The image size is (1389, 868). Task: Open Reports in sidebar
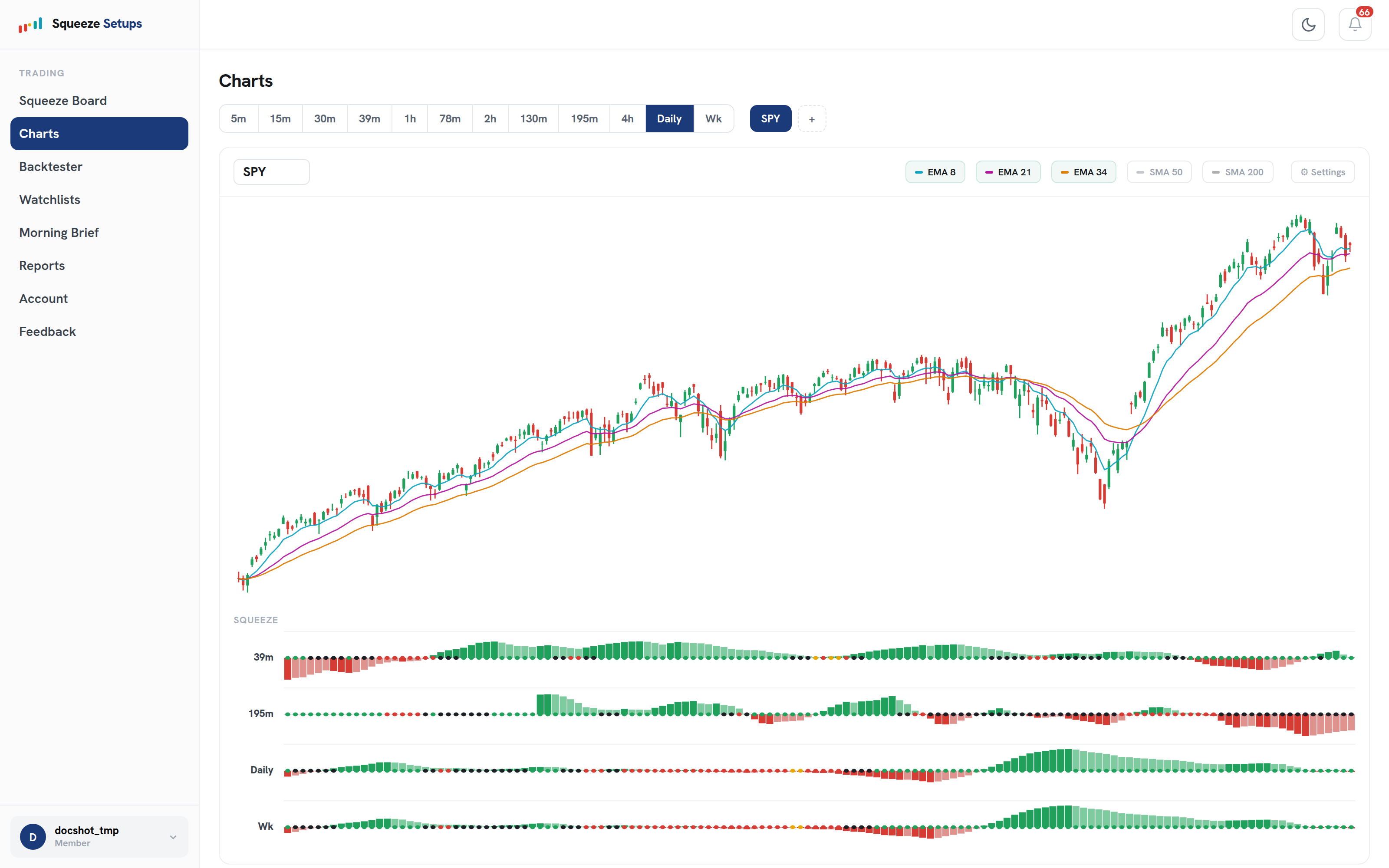tap(99, 265)
